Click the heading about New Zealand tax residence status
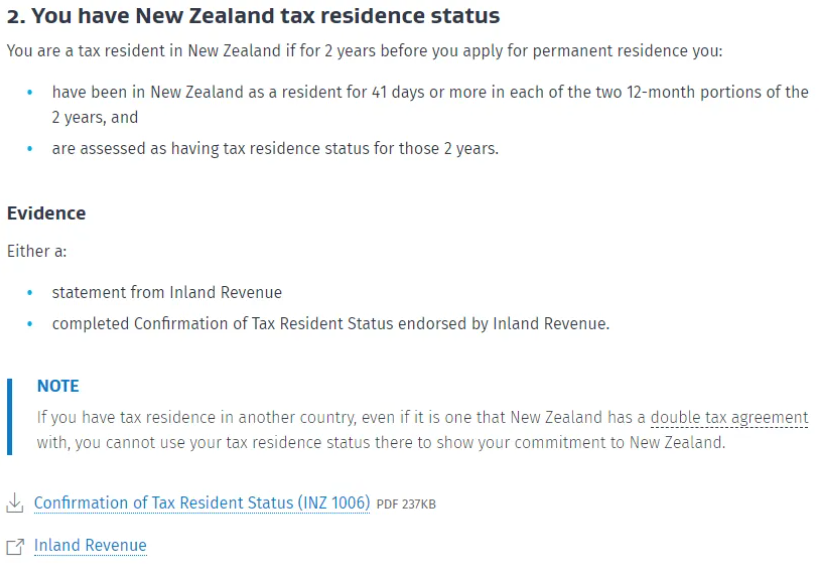Screen dimensions: 826x571 253,16
